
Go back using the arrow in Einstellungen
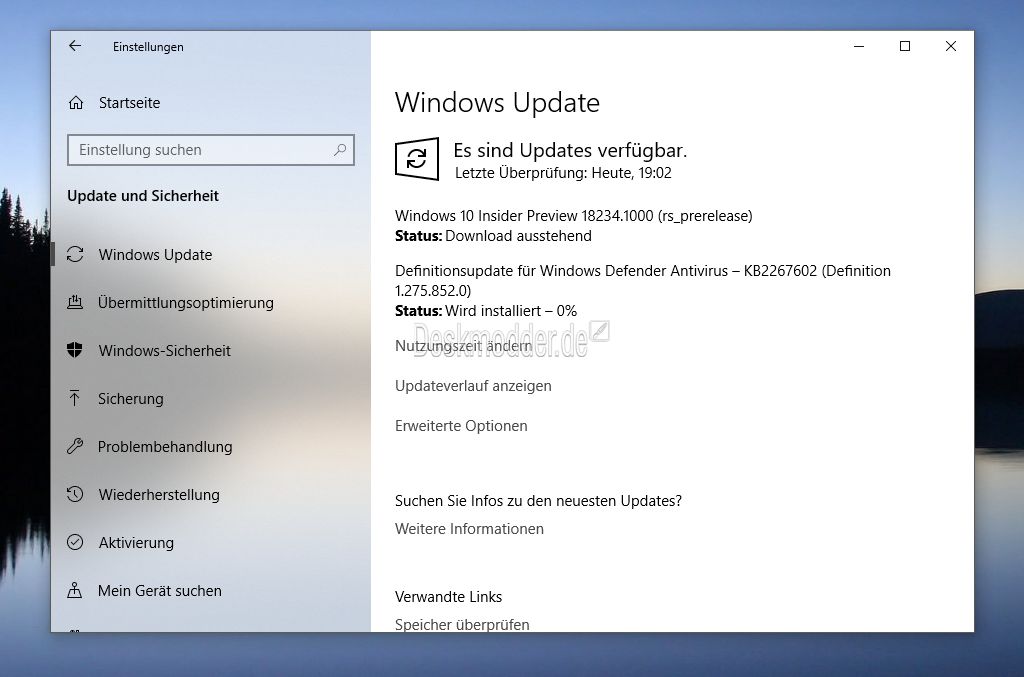75,46
